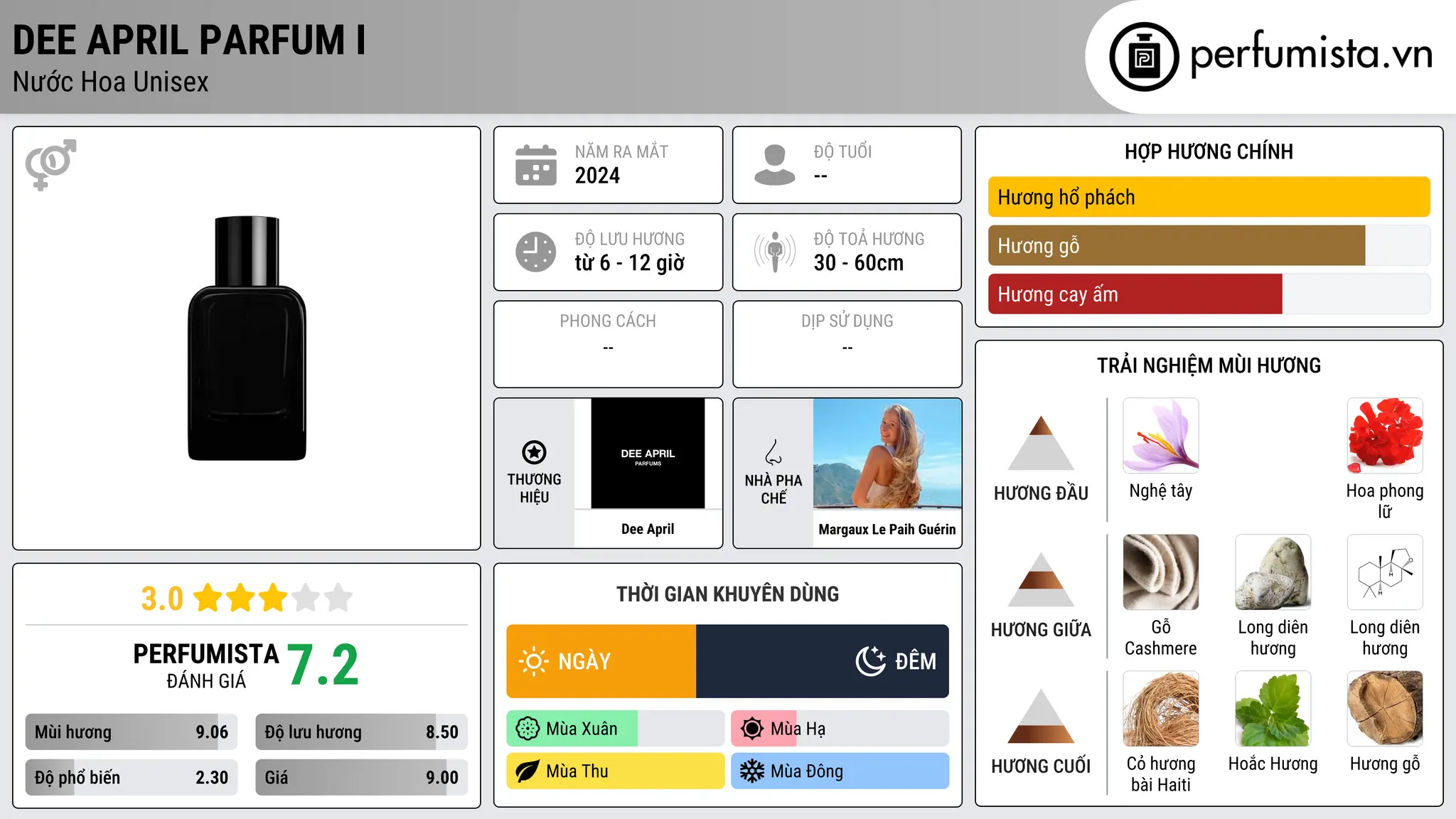Click the nose icon above Nhà pha chế

773,452
